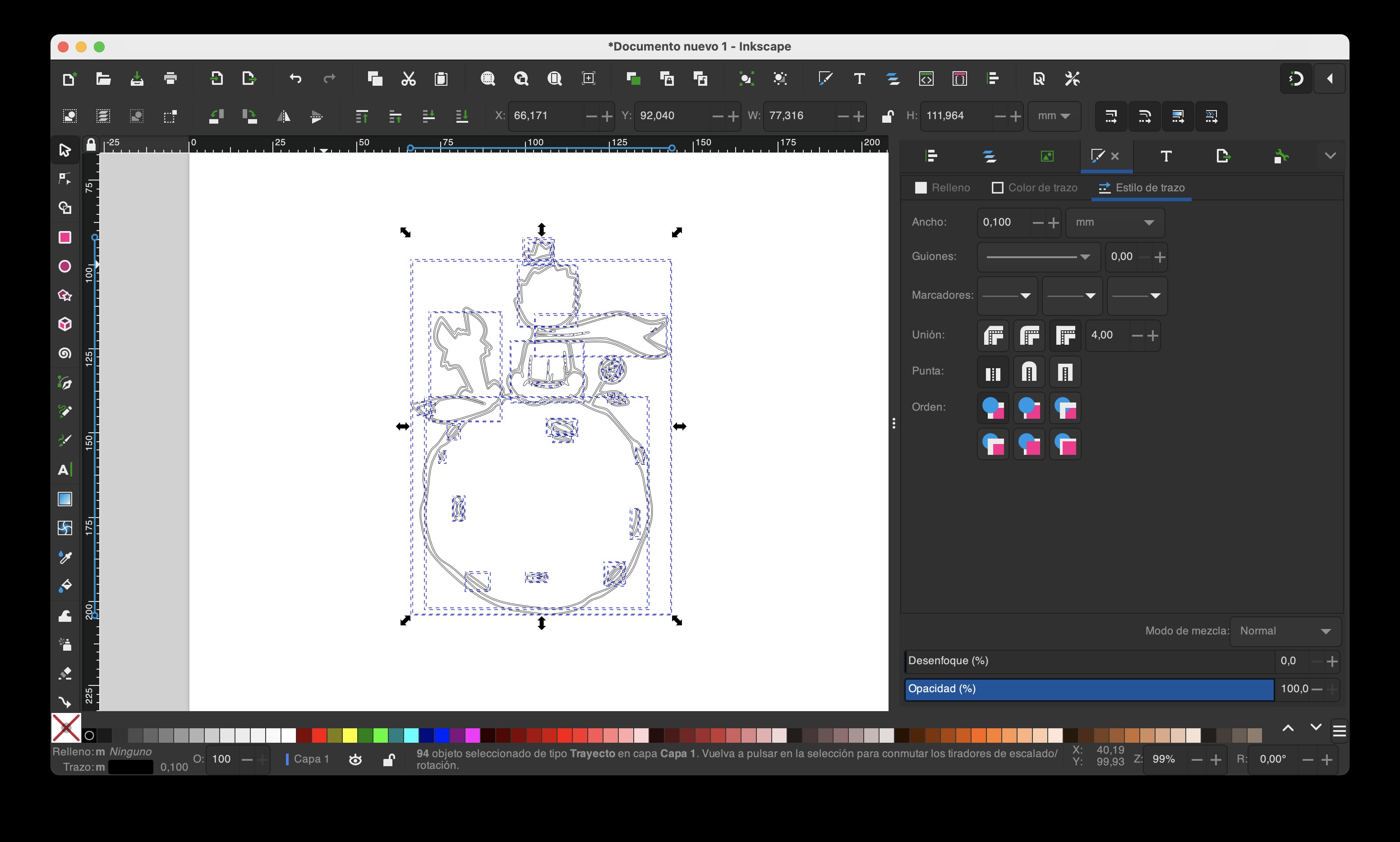Click the Cut scissors icon

pyautogui.click(x=408, y=79)
